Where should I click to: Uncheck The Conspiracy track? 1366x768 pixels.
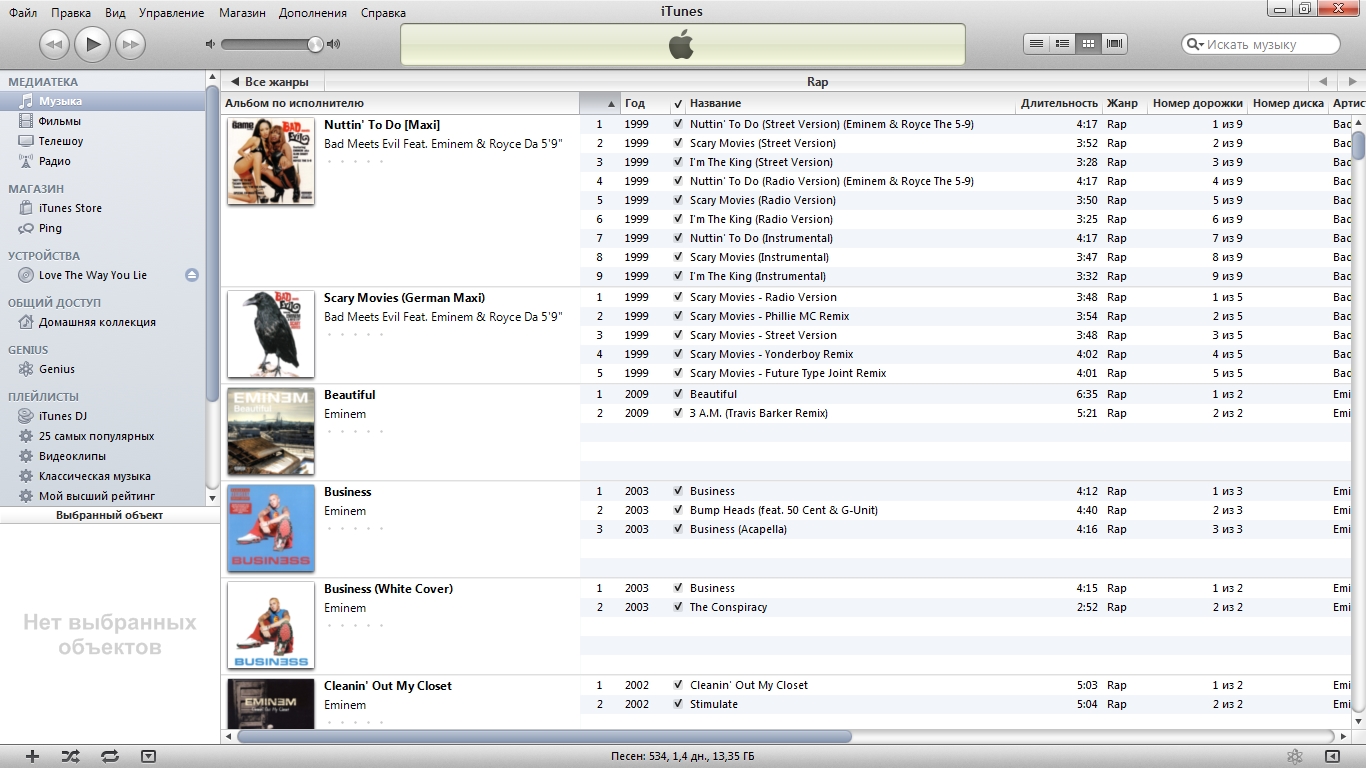pyautogui.click(x=678, y=607)
